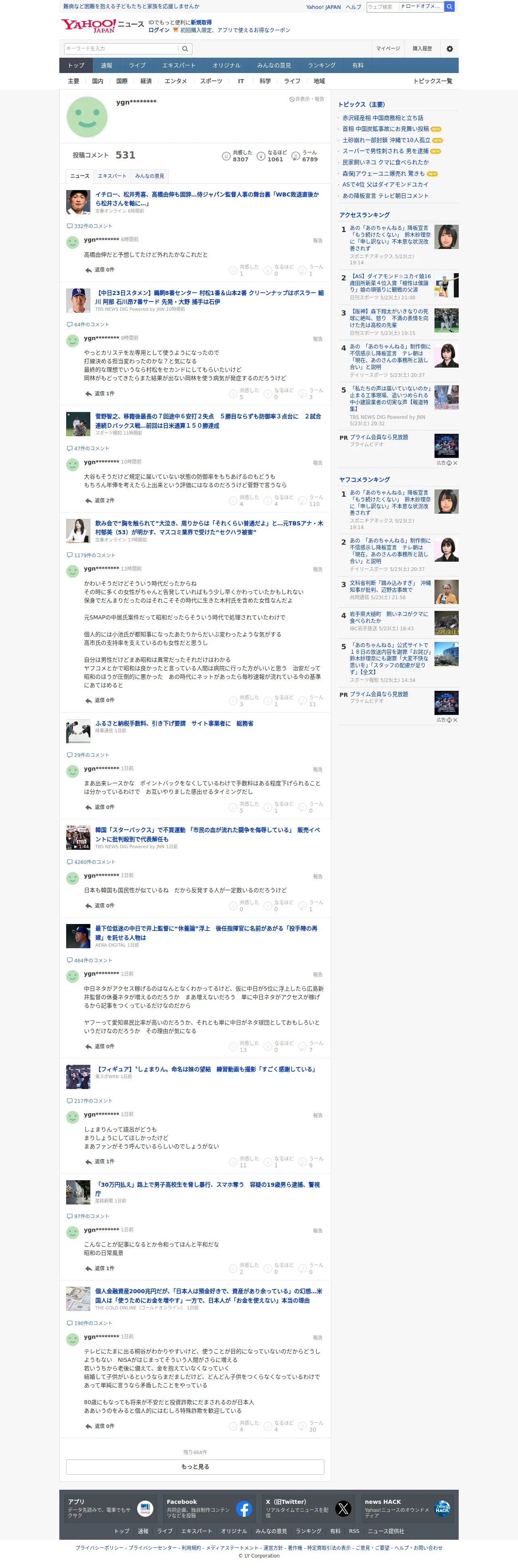Close the ad under ヤフコメランキング
518x1568 pixels.
(455, 720)
